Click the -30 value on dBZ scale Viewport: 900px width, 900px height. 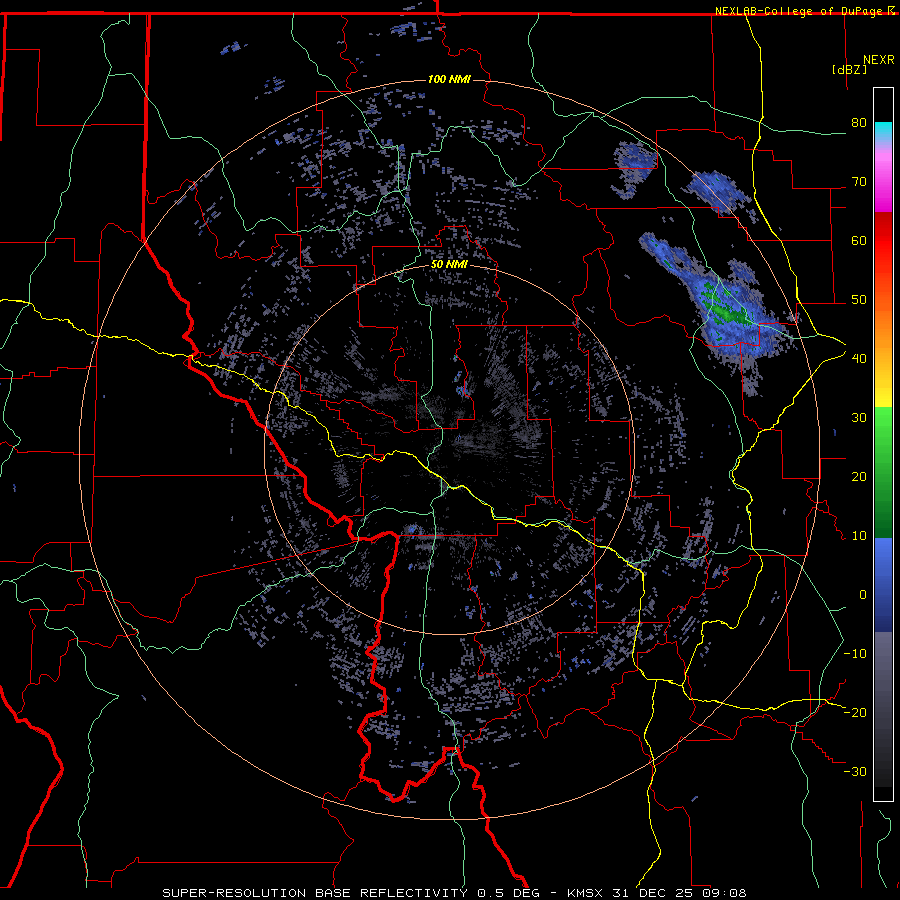tap(855, 771)
